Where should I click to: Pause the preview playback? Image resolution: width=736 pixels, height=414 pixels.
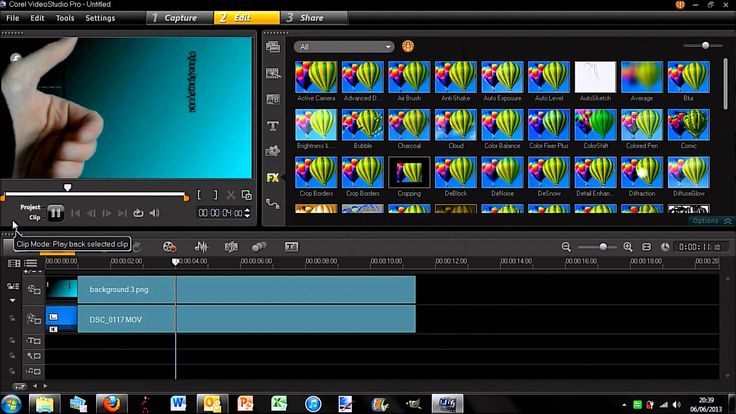click(55, 213)
